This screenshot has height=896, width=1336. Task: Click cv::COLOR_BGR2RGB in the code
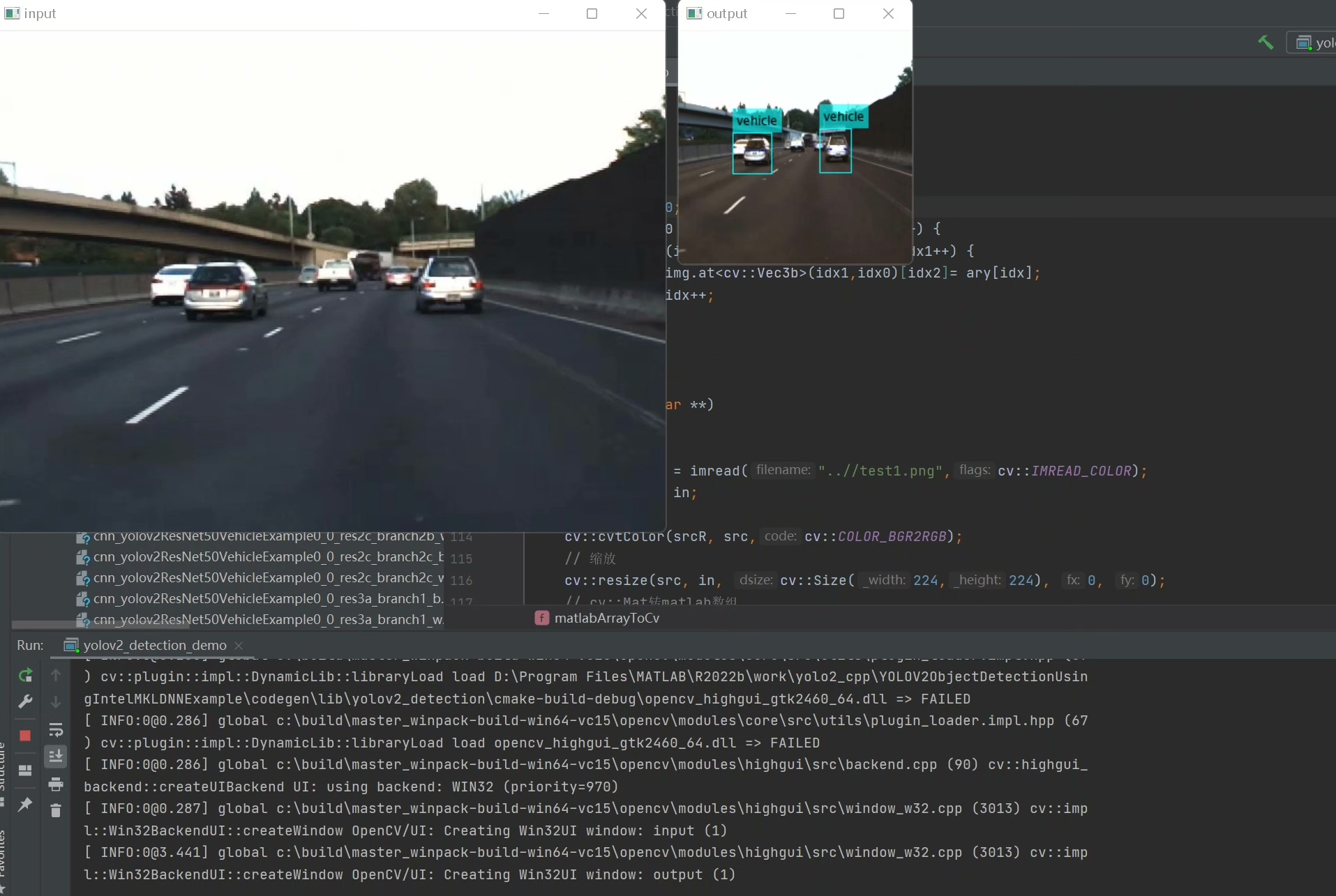click(x=875, y=536)
